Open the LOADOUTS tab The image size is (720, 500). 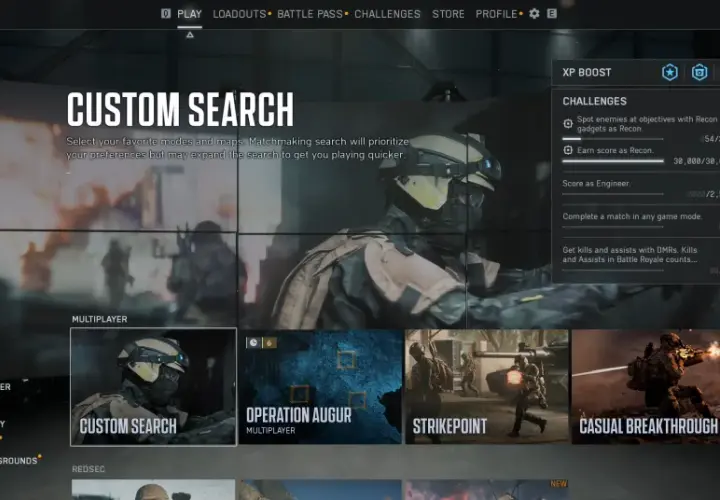pyautogui.click(x=239, y=14)
